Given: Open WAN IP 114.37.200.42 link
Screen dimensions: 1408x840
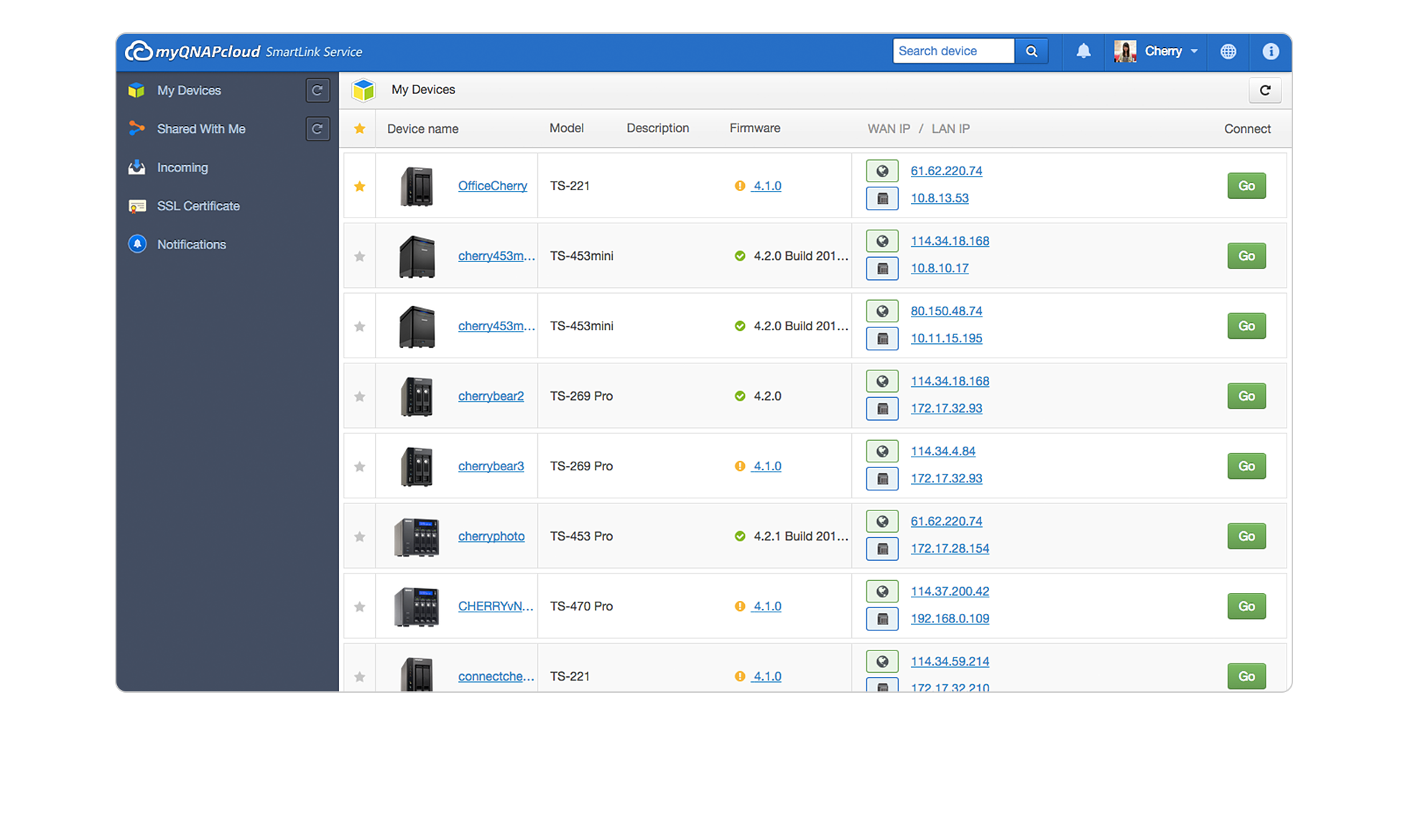Looking at the screenshot, I should point(950,592).
